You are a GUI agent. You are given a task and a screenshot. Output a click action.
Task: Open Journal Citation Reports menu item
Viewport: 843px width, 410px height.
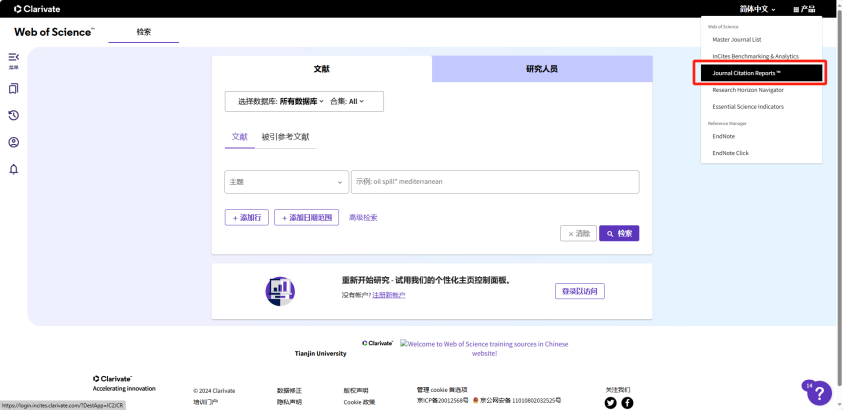[761, 73]
